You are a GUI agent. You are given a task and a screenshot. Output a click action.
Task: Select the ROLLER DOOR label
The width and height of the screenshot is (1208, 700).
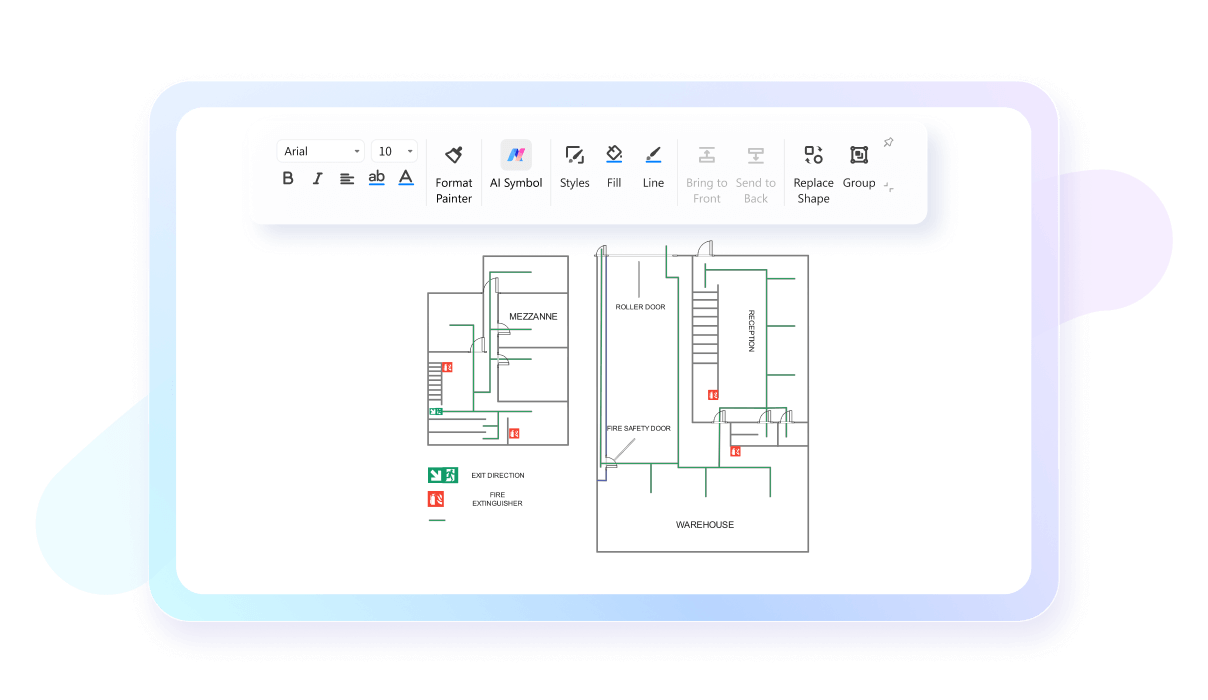pos(640,307)
